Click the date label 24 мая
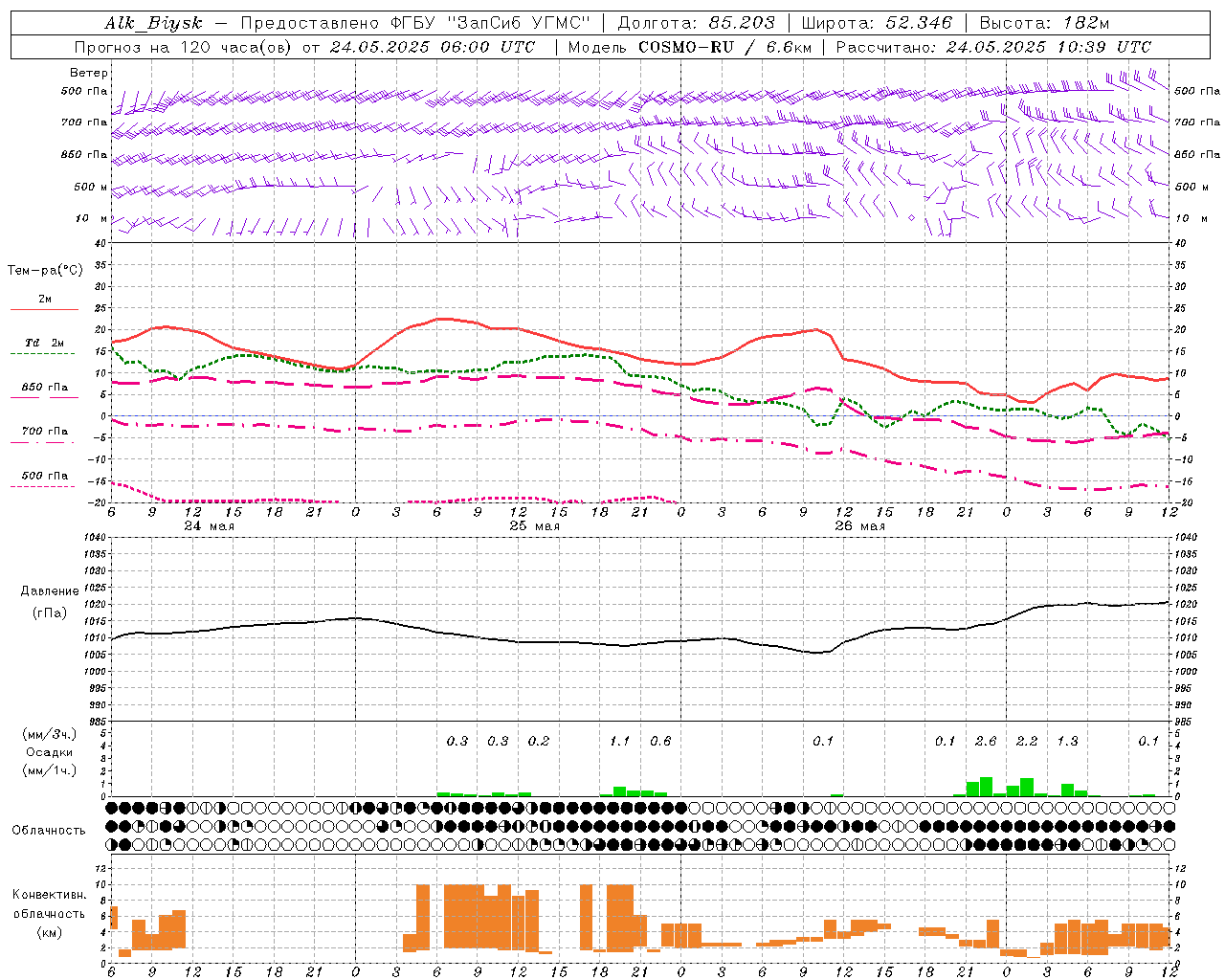This screenshot has height=980, width=1225. pyautogui.click(x=209, y=526)
